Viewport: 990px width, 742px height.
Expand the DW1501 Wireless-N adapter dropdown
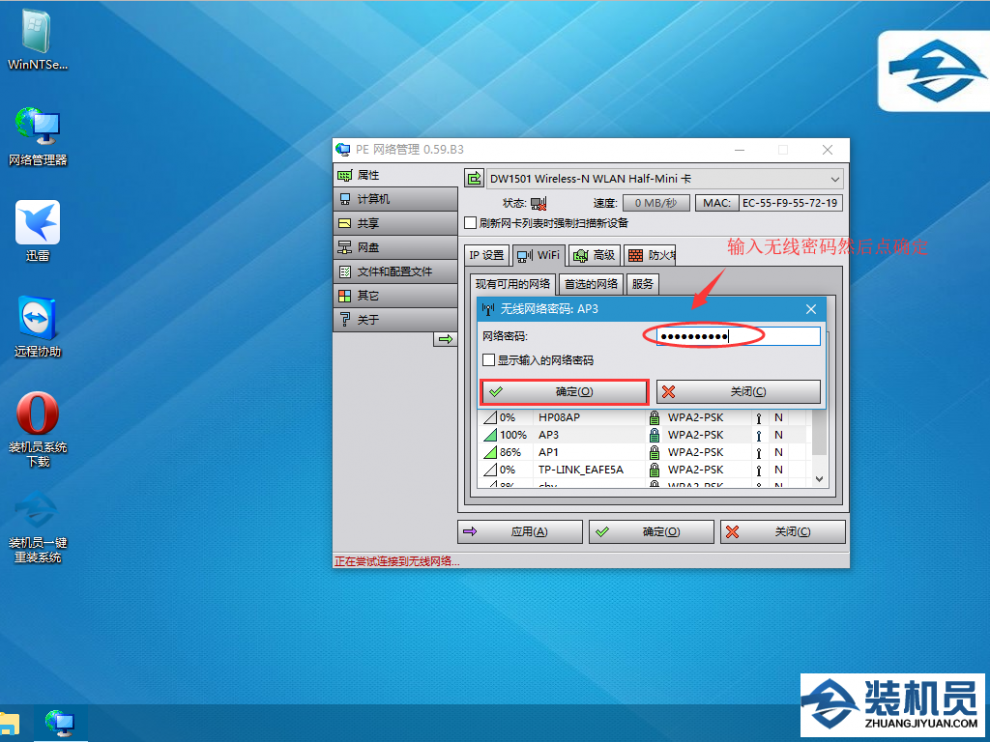pyautogui.click(x=835, y=179)
